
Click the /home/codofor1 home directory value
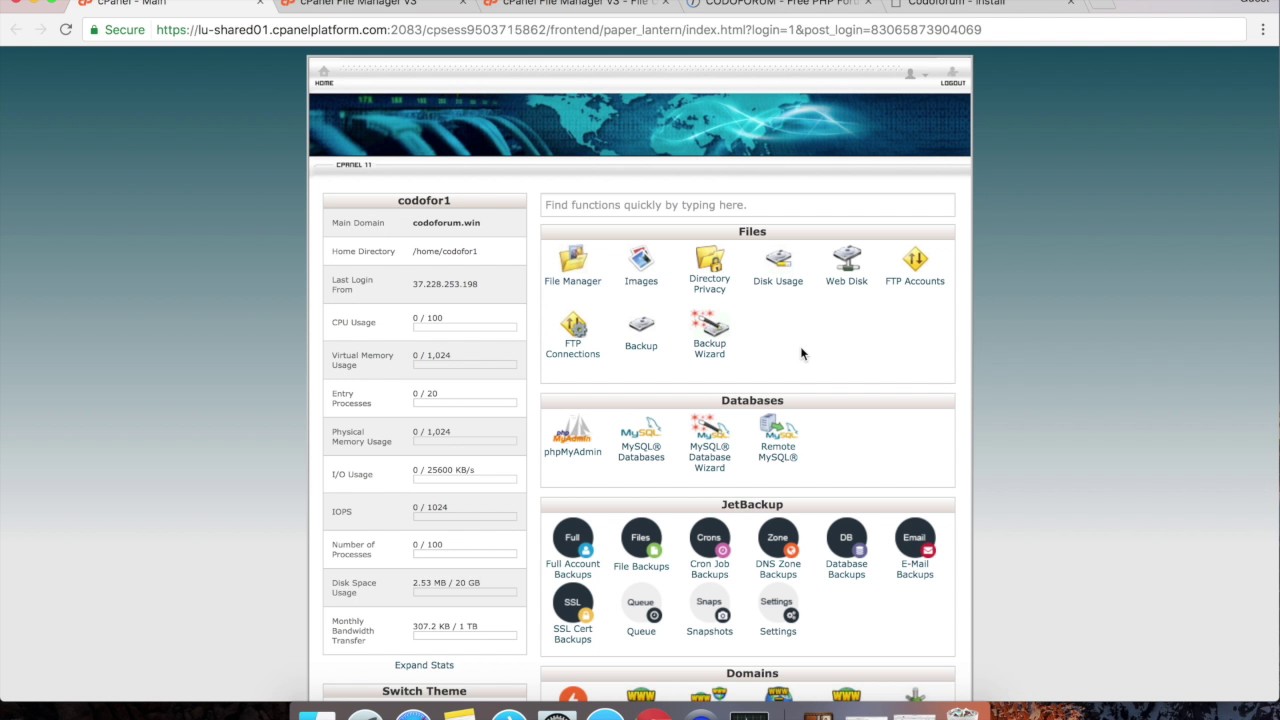pyautogui.click(x=445, y=251)
